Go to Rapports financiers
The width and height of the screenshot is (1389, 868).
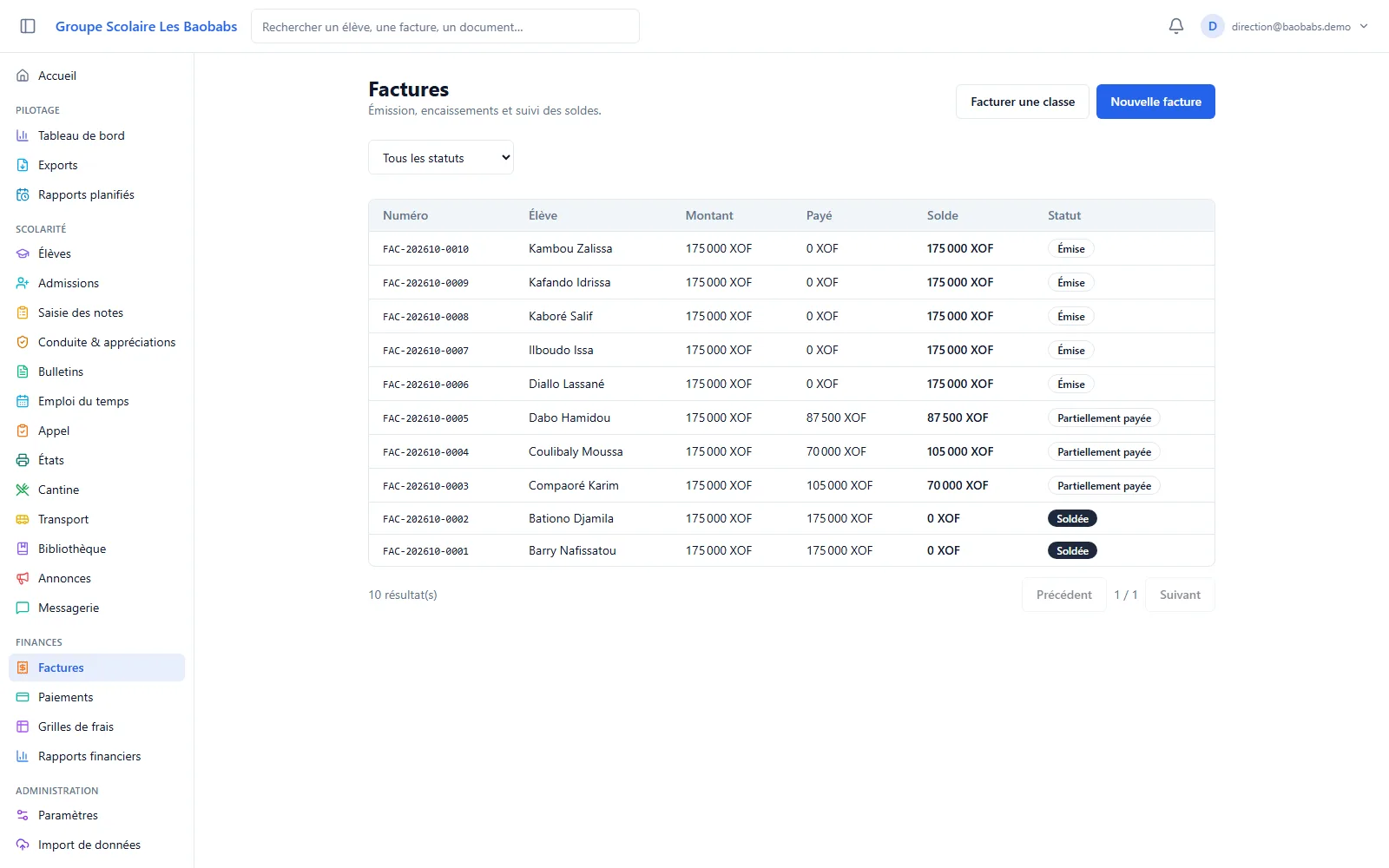[96, 756]
